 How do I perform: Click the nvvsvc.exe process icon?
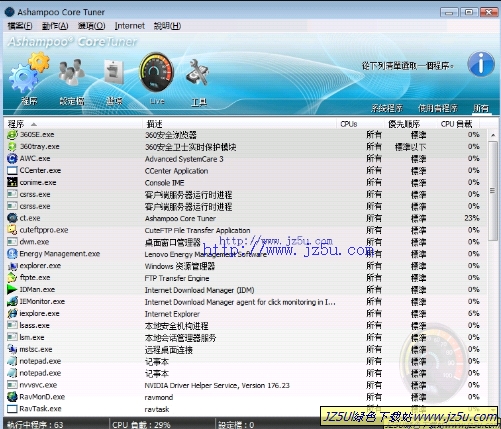[12, 385]
